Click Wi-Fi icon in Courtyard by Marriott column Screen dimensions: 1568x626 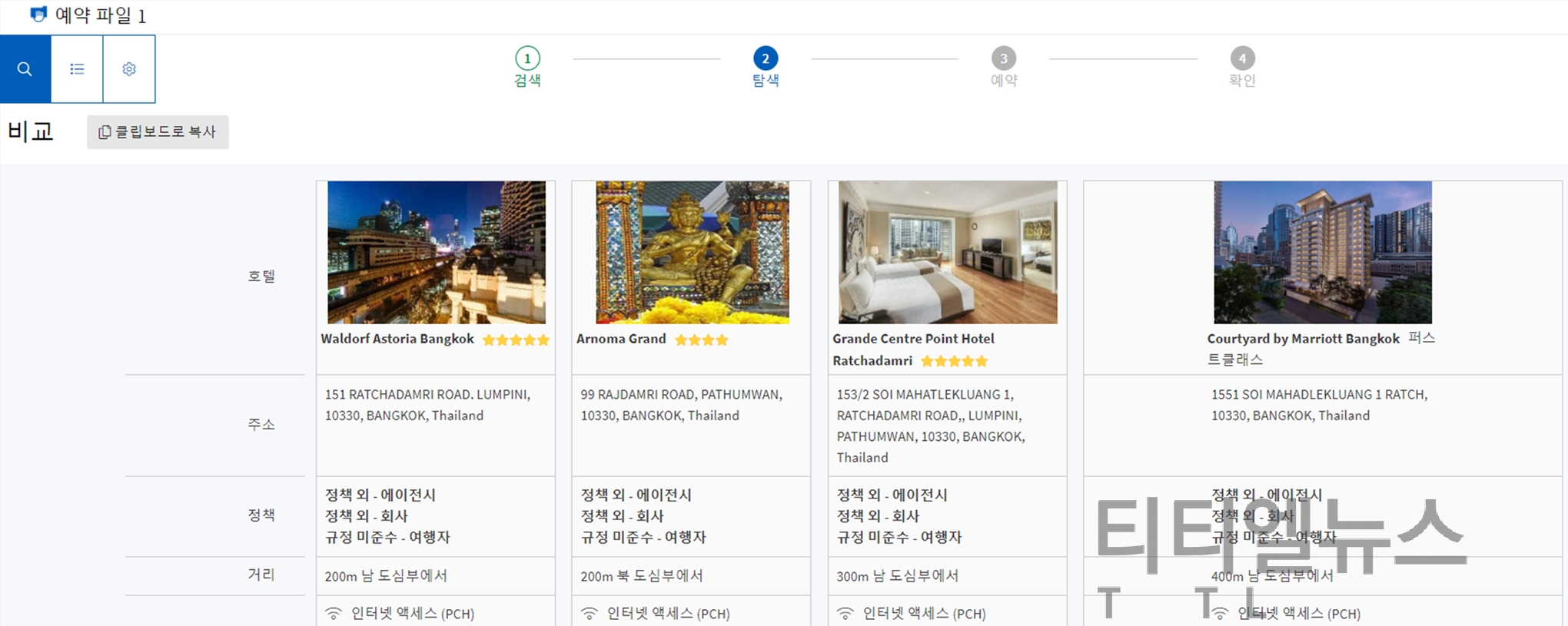1220,614
